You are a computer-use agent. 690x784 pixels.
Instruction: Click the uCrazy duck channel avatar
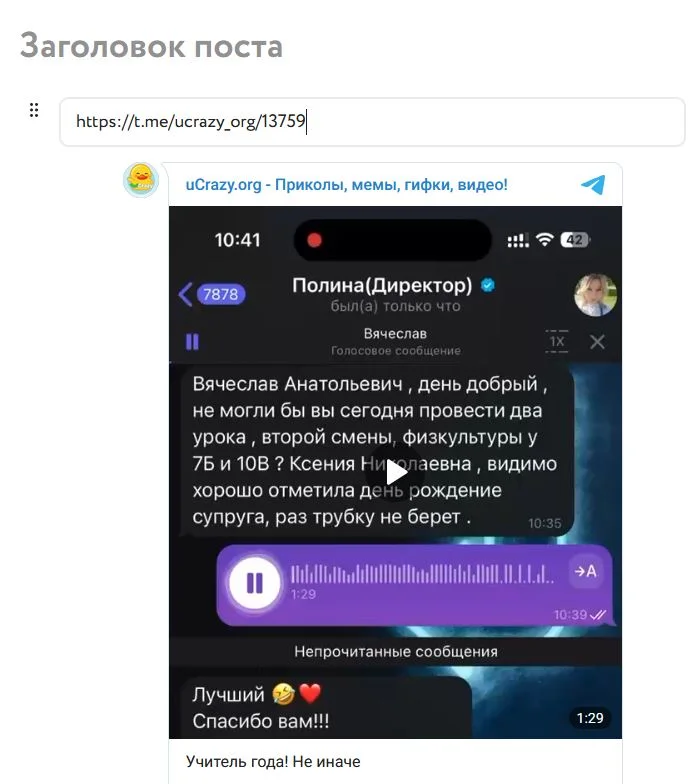[141, 180]
